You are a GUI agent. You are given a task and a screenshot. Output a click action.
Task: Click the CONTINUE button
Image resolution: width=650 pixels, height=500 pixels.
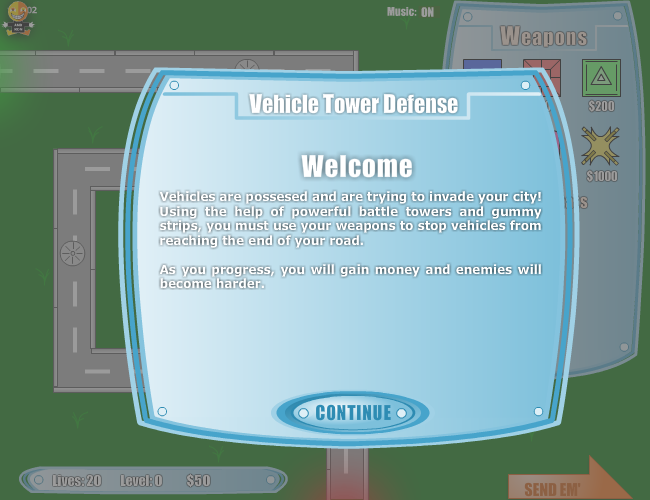pos(352,413)
